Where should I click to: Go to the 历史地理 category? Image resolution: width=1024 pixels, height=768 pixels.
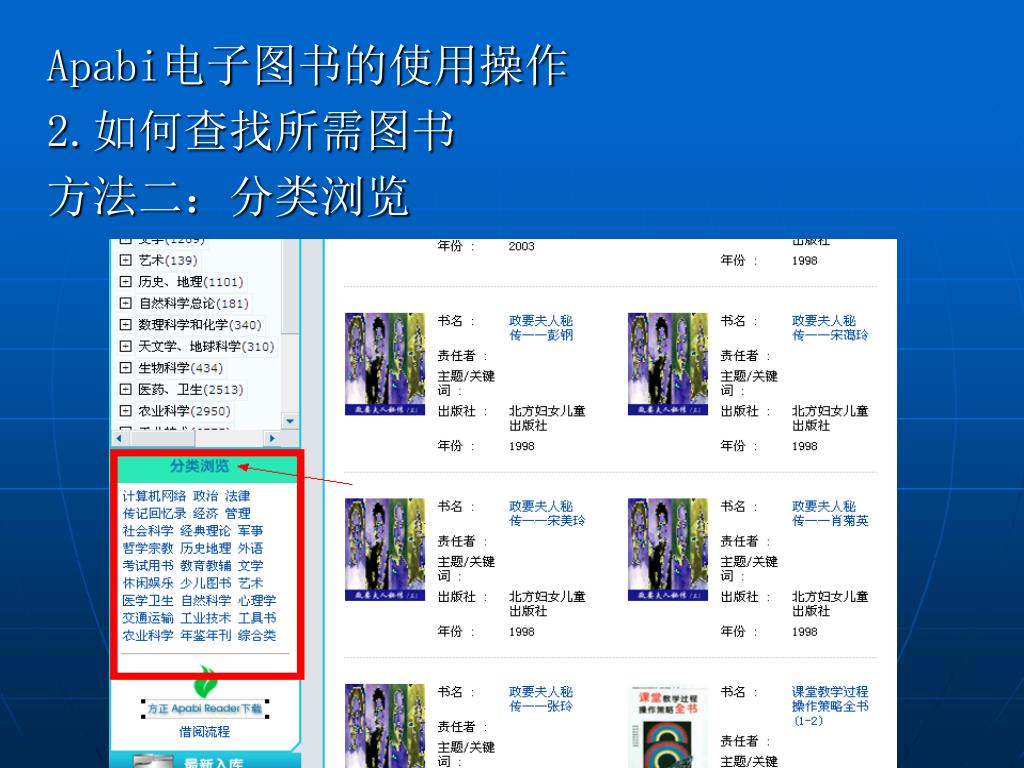click(206, 549)
